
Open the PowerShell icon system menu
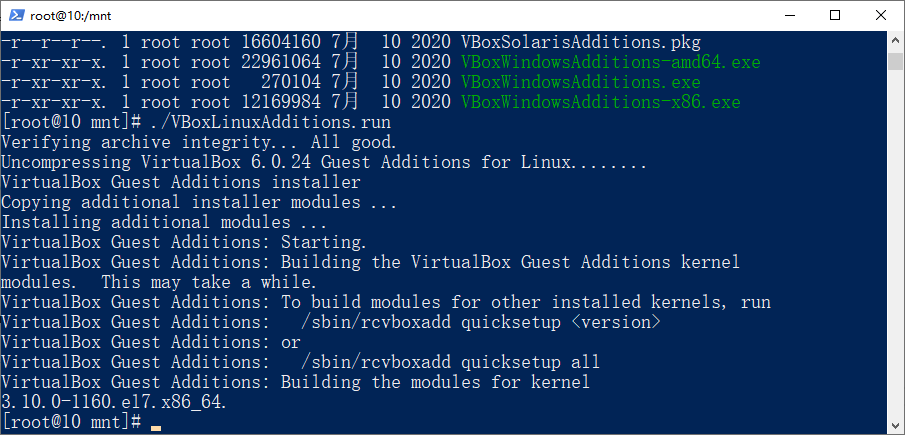tap(17, 16)
